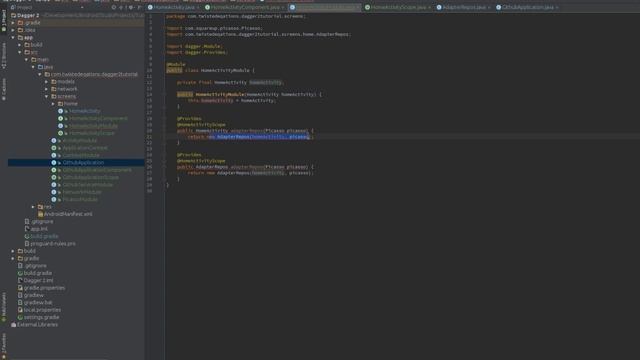Hide the Project panel with the hide icon

(x=139, y=7)
